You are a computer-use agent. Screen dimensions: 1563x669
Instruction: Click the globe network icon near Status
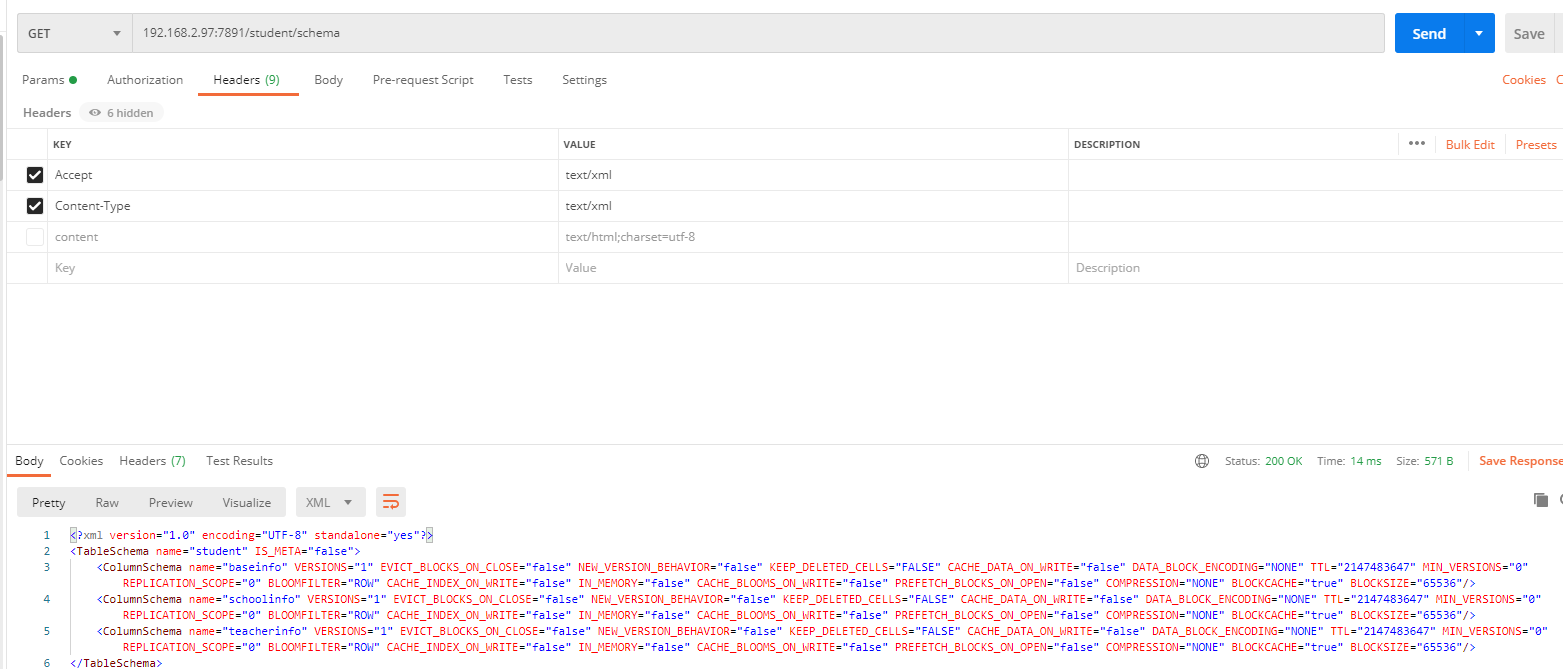tap(1201, 461)
